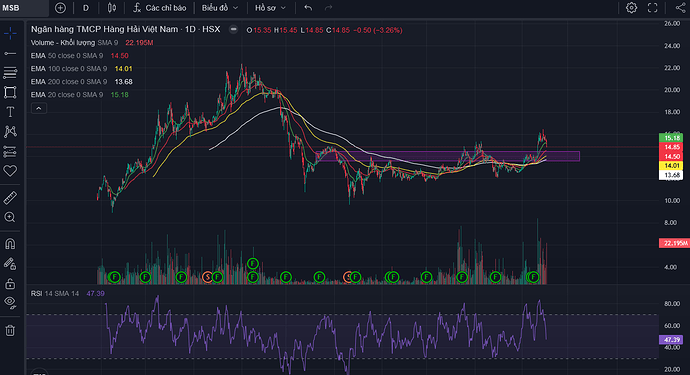Select the EMA 20 indicator legend
This screenshot has width=690, height=375.
[67, 95]
